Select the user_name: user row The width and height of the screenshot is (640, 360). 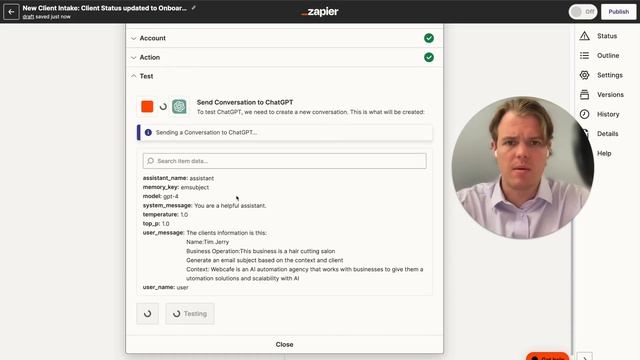(165, 287)
